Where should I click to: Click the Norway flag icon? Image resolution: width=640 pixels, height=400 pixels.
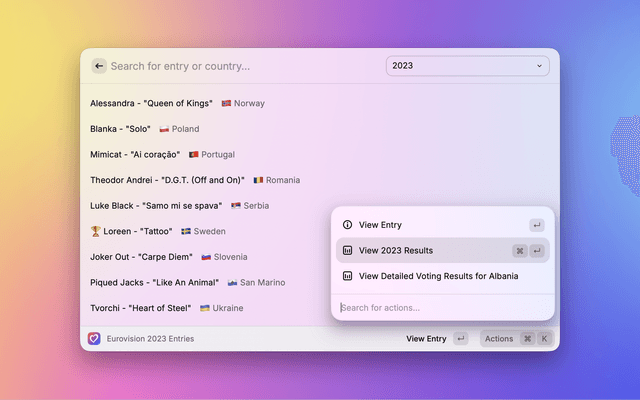[x=227, y=103]
